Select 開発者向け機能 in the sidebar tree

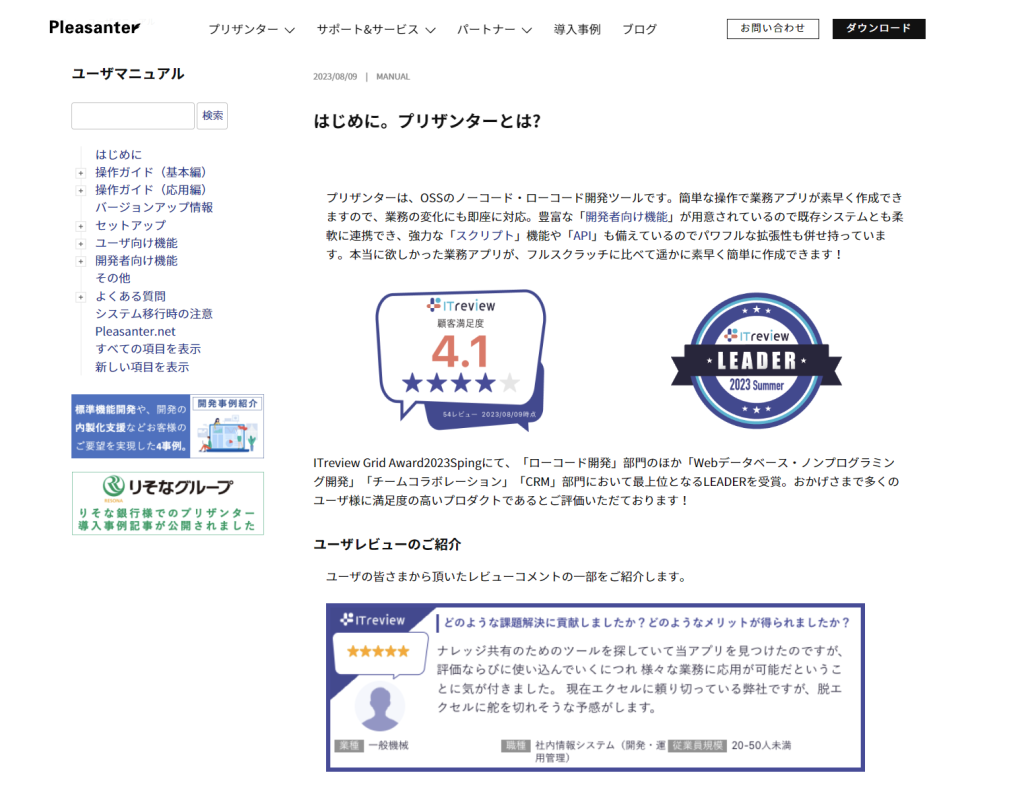coord(136,261)
